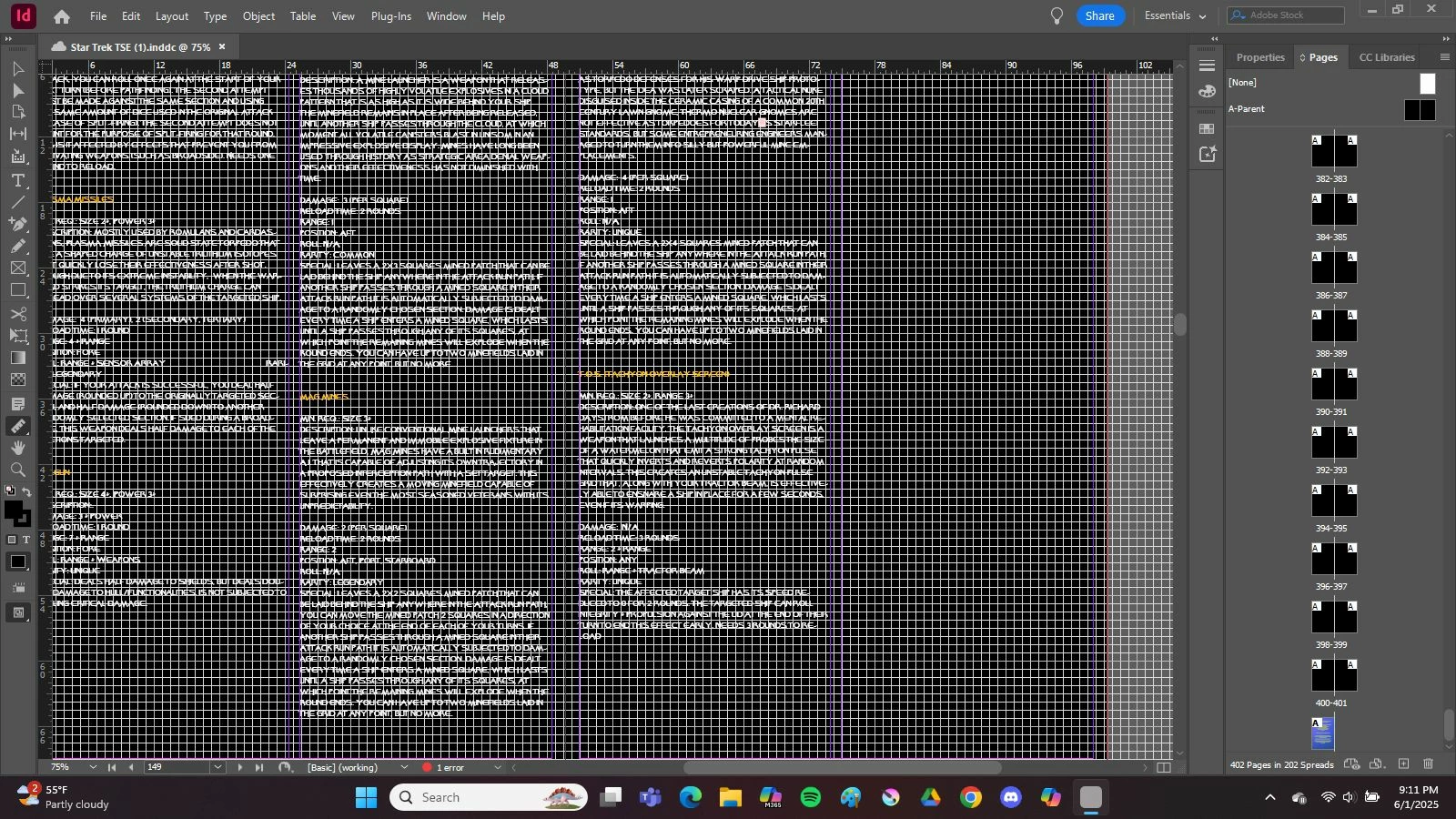Screen dimensions: 1456x819
Task: Open the zoom level dropdown
Action: pos(93,767)
